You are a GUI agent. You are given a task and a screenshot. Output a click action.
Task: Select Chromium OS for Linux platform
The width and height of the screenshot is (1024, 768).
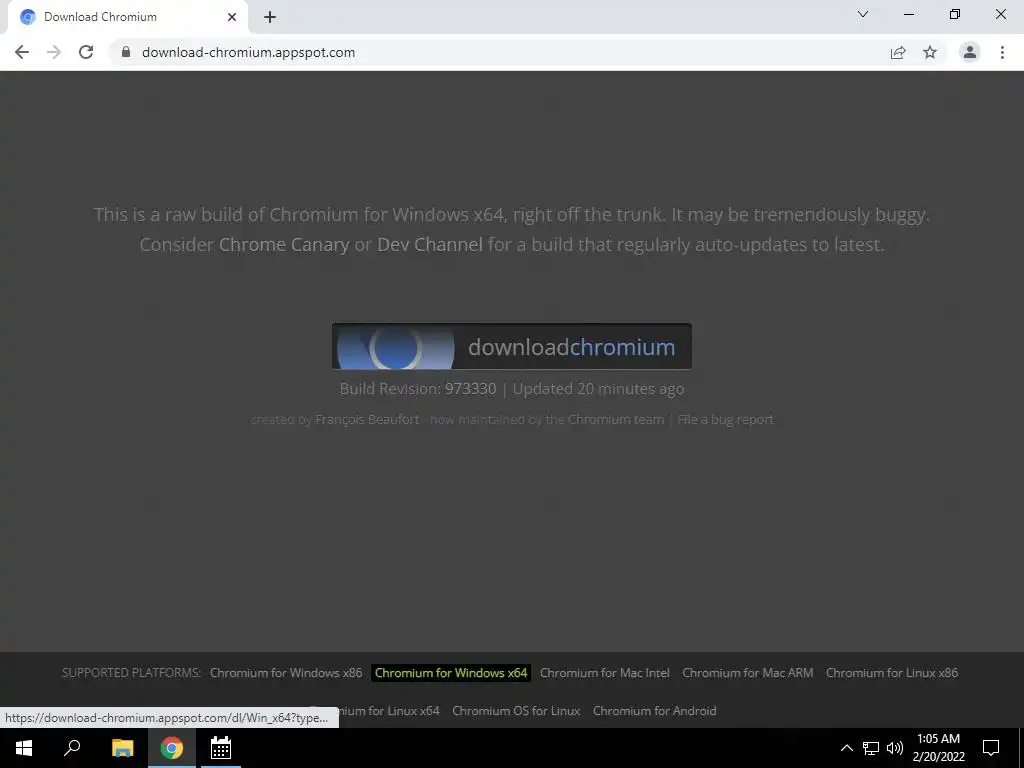[x=516, y=711]
